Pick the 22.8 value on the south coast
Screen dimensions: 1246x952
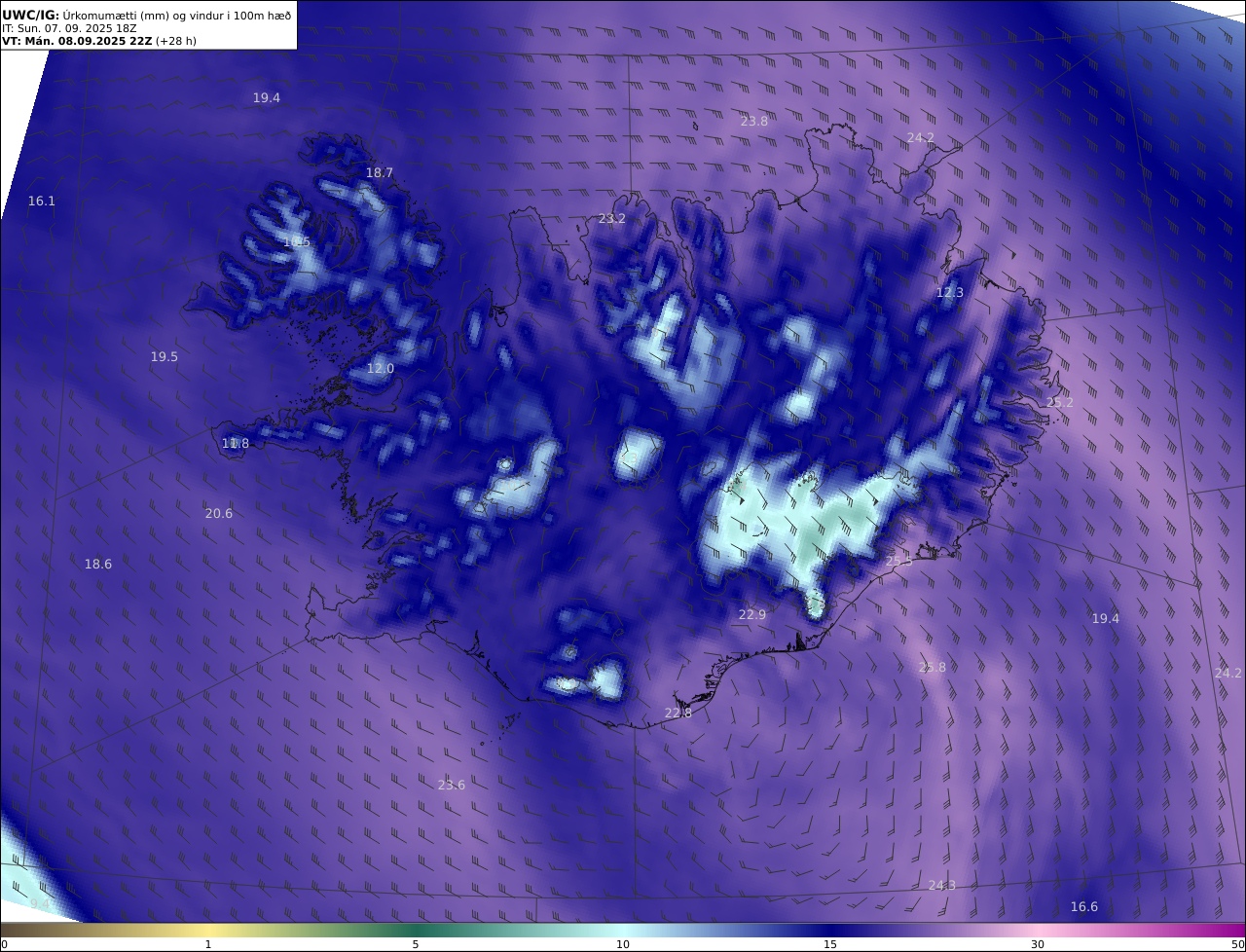[x=678, y=714]
